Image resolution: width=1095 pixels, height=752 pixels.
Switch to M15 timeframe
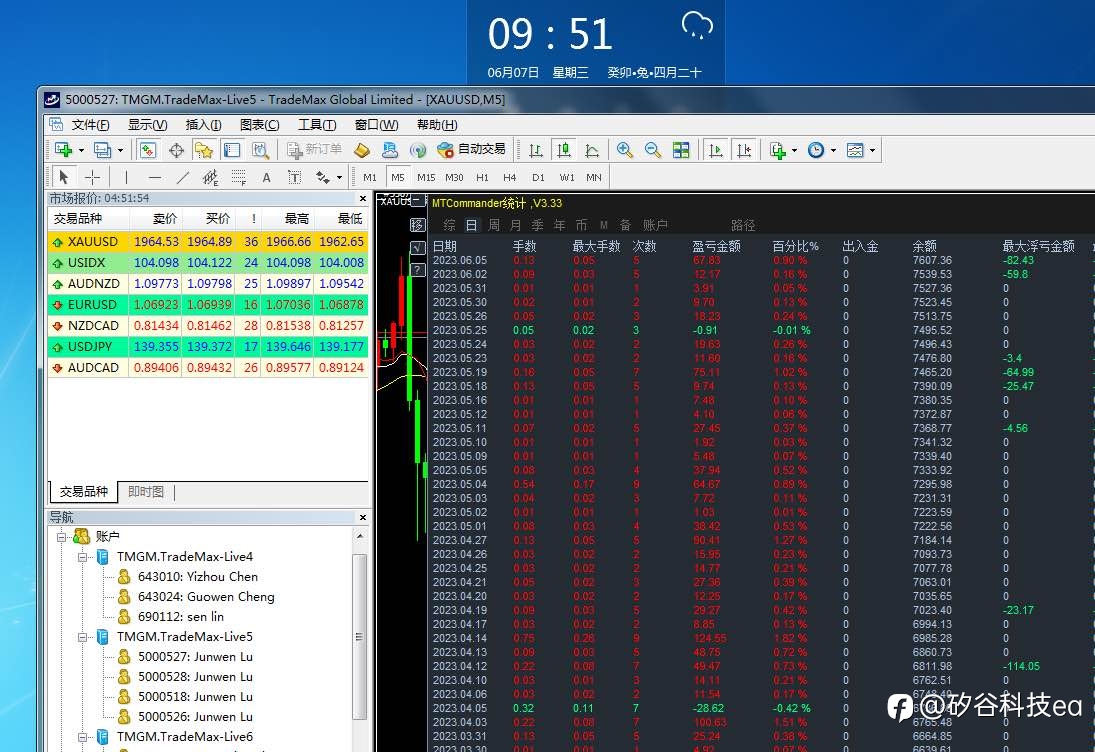coord(426,177)
